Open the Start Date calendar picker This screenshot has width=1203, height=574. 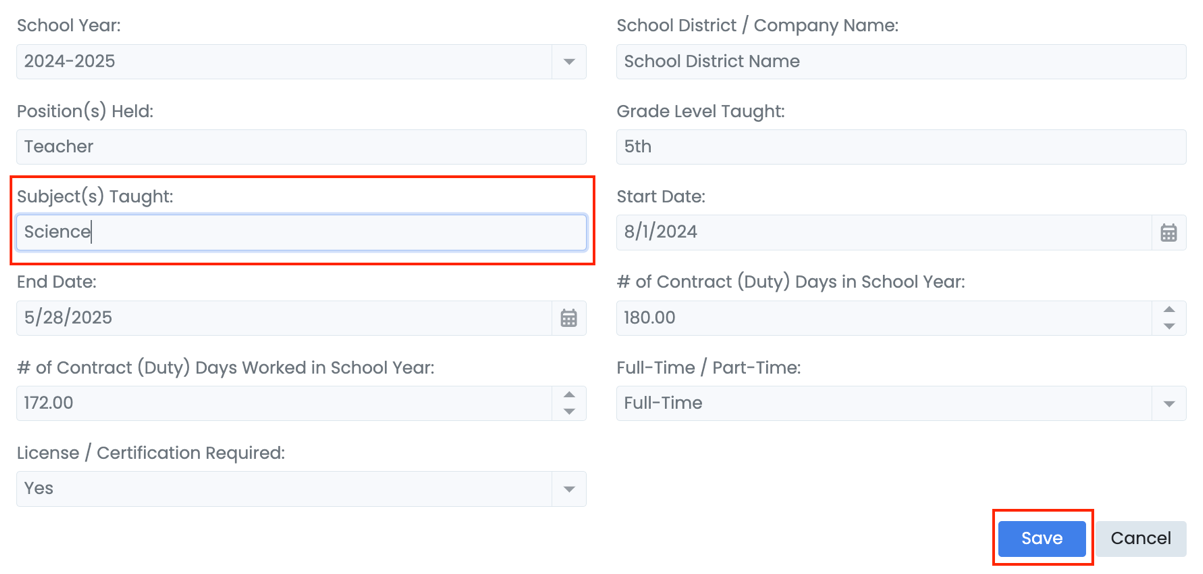point(1168,233)
